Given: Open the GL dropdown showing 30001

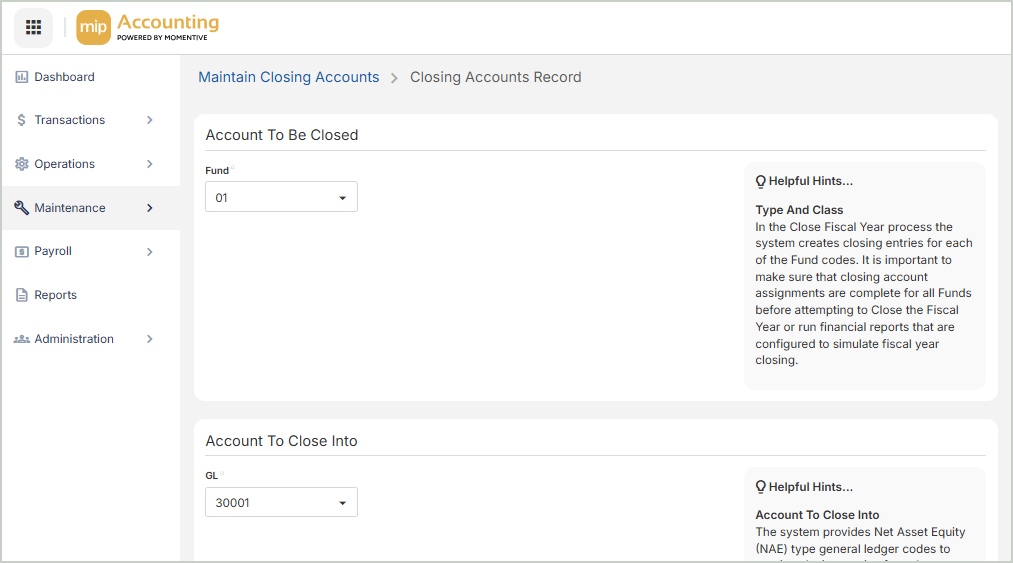Looking at the screenshot, I should [x=281, y=502].
